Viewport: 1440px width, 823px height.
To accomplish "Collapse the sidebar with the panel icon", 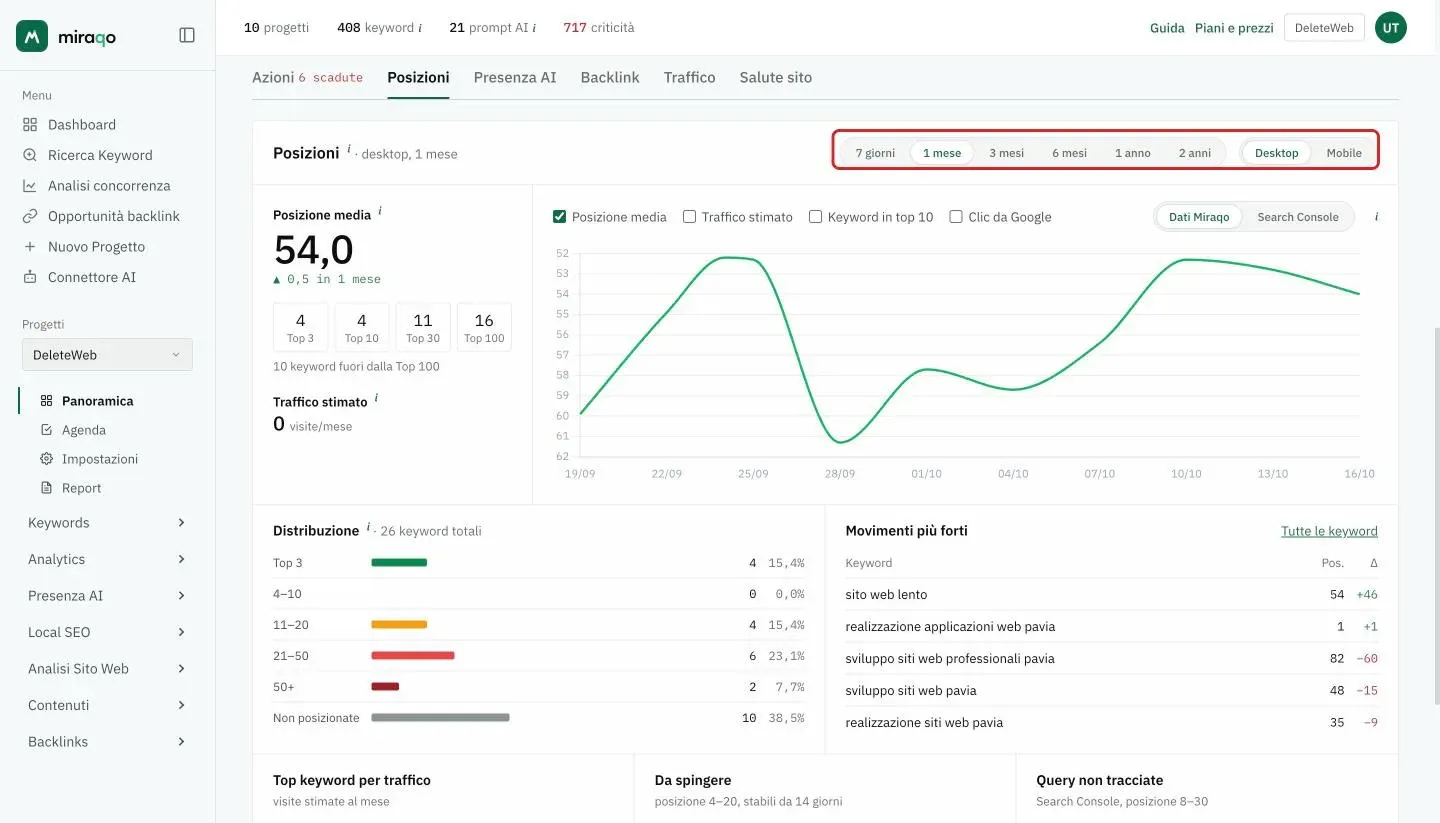I will [x=187, y=35].
